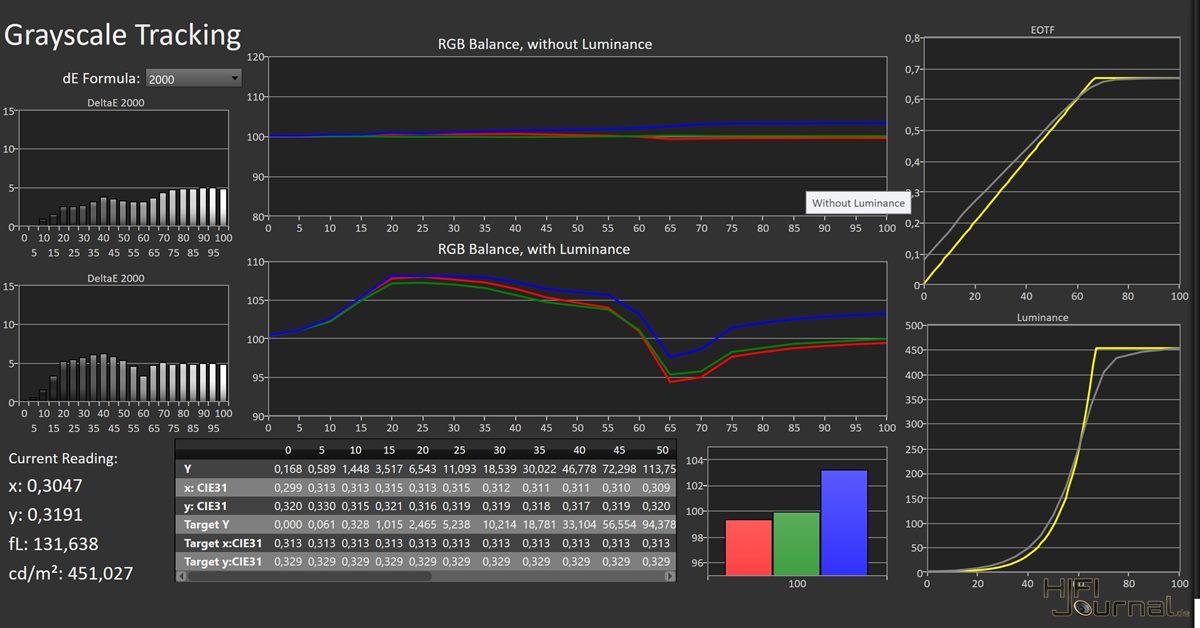Click the Luminance graph in bottom right

[x=1051, y=452]
